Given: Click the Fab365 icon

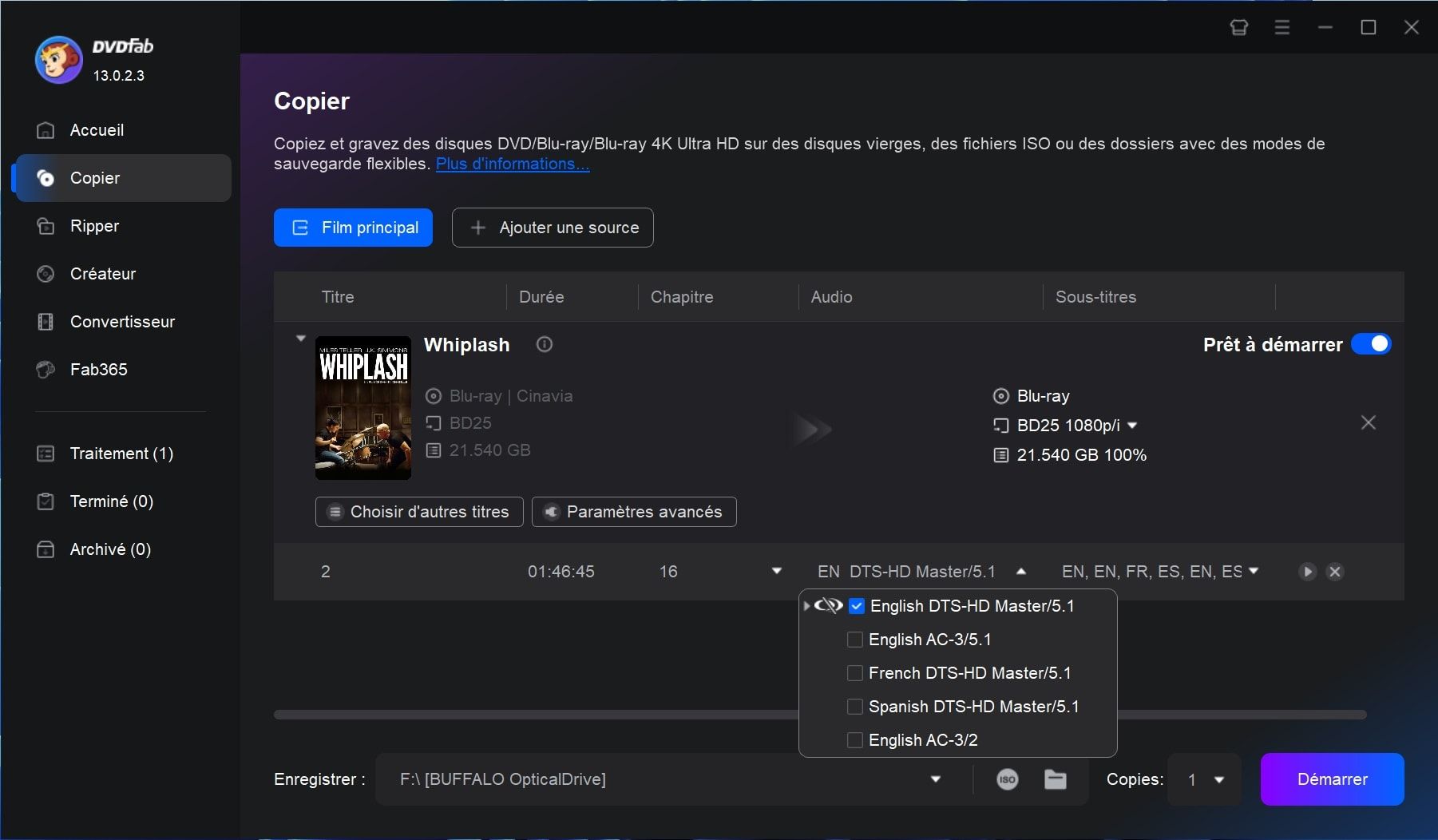Looking at the screenshot, I should 46,370.
